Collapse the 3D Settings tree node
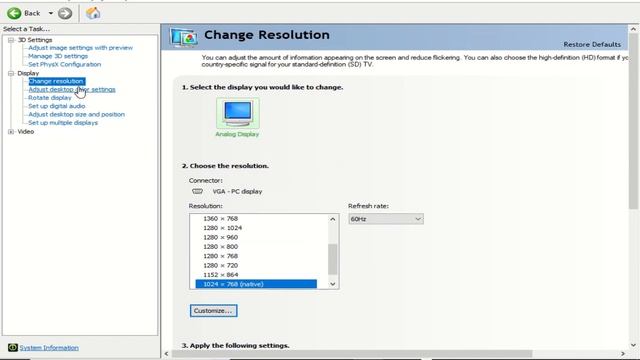The image size is (640, 360). 11,40
